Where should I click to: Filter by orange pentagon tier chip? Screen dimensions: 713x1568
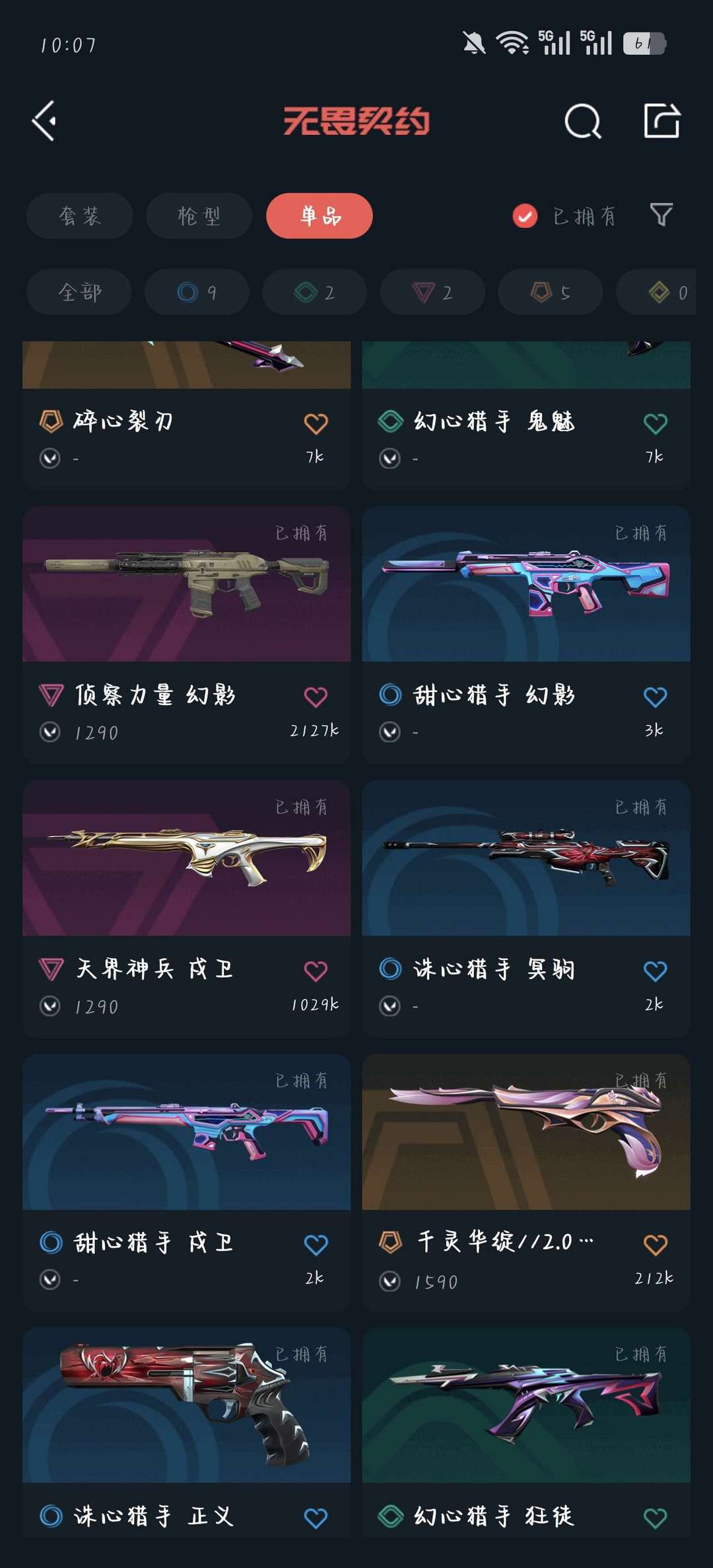pos(551,292)
